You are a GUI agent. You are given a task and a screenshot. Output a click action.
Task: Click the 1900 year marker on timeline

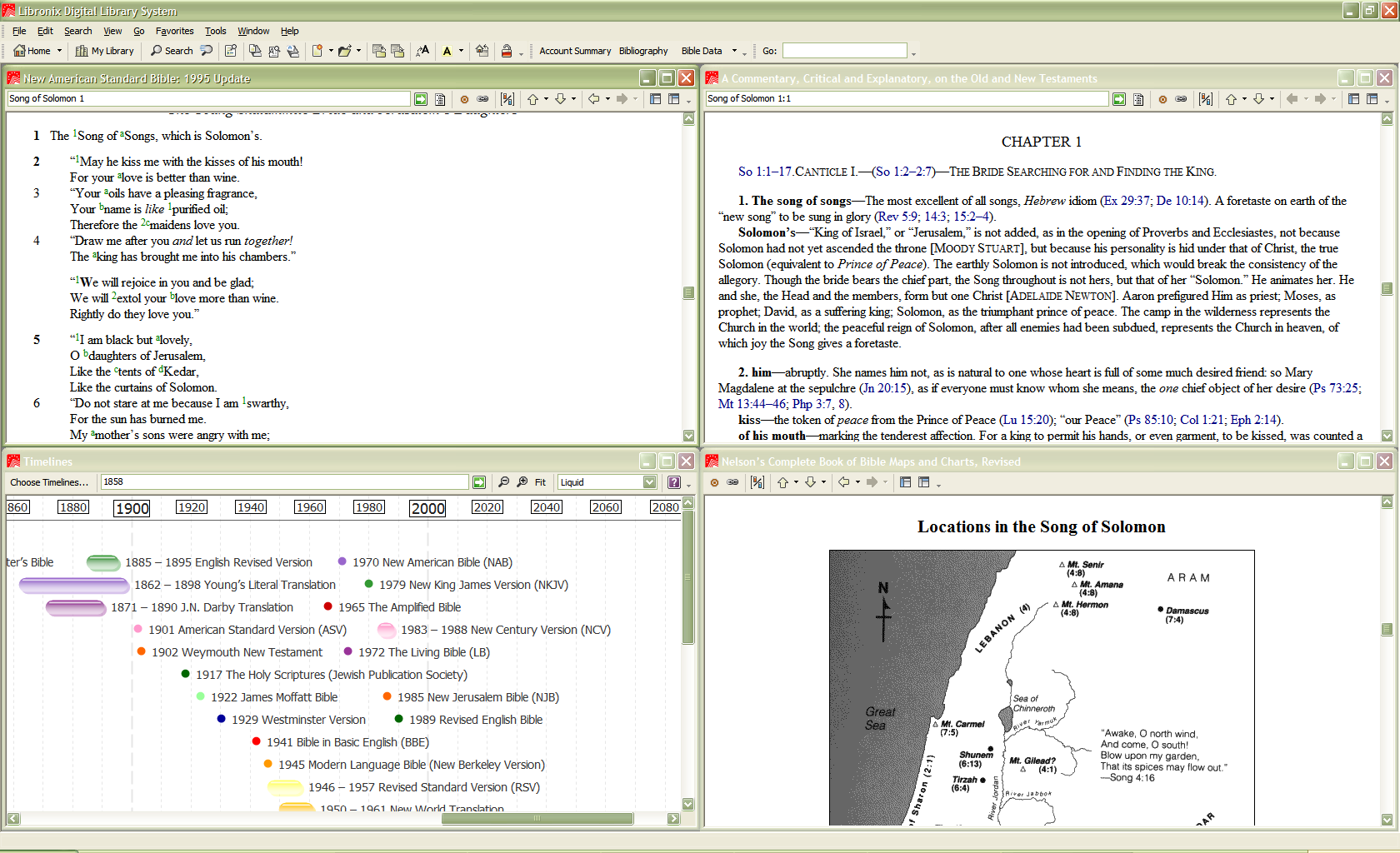(x=132, y=508)
